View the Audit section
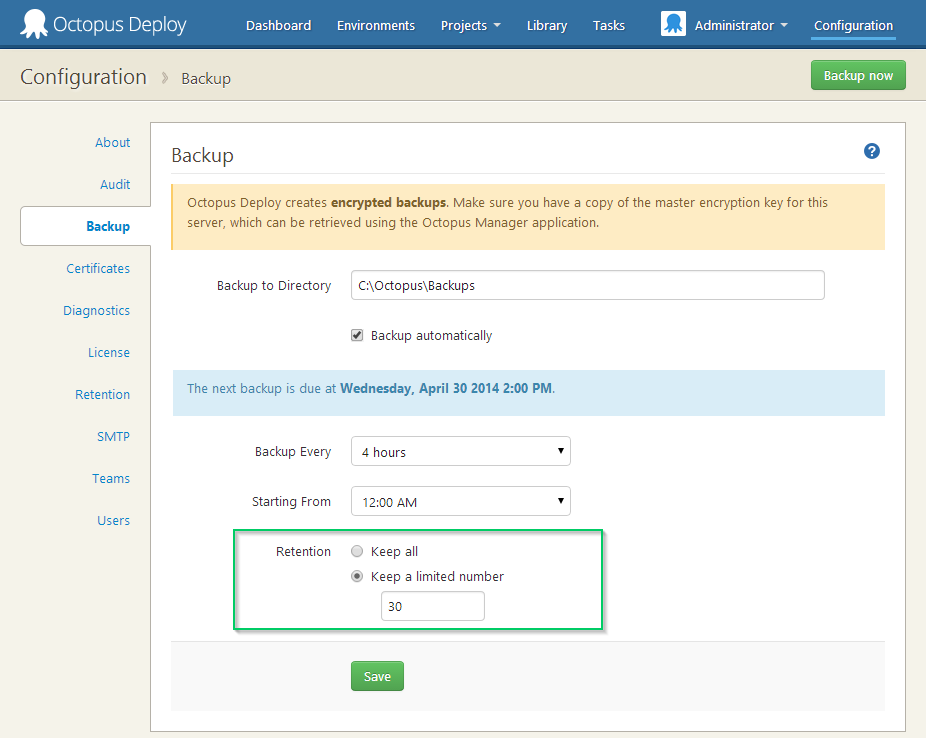The image size is (926, 738). [115, 184]
